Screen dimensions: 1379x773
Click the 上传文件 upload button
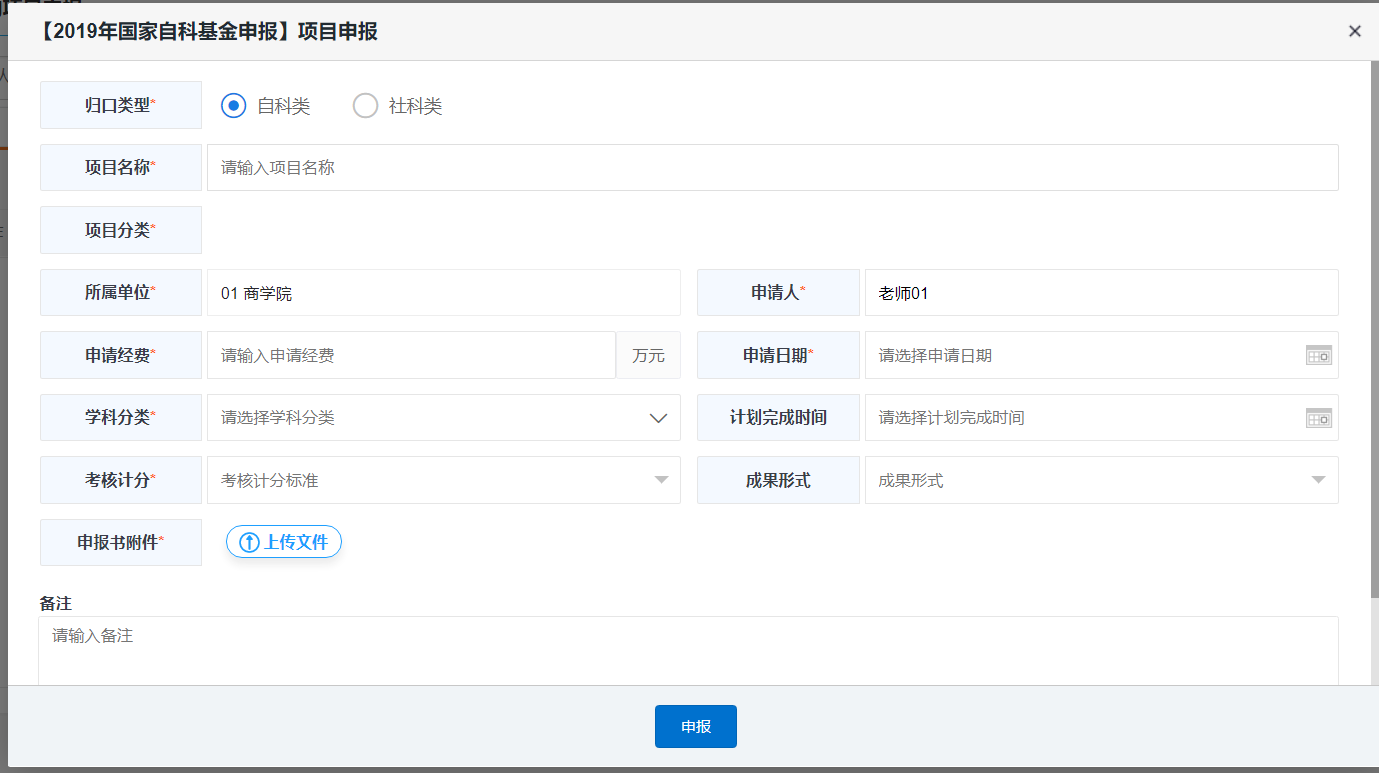pos(284,542)
